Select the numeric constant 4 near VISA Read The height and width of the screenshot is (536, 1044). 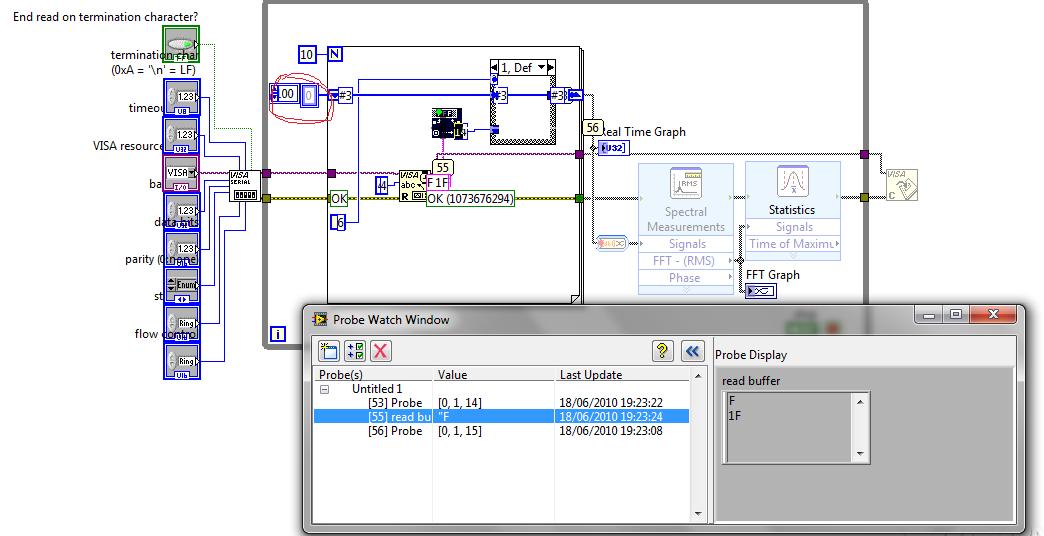tap(382, 186)
